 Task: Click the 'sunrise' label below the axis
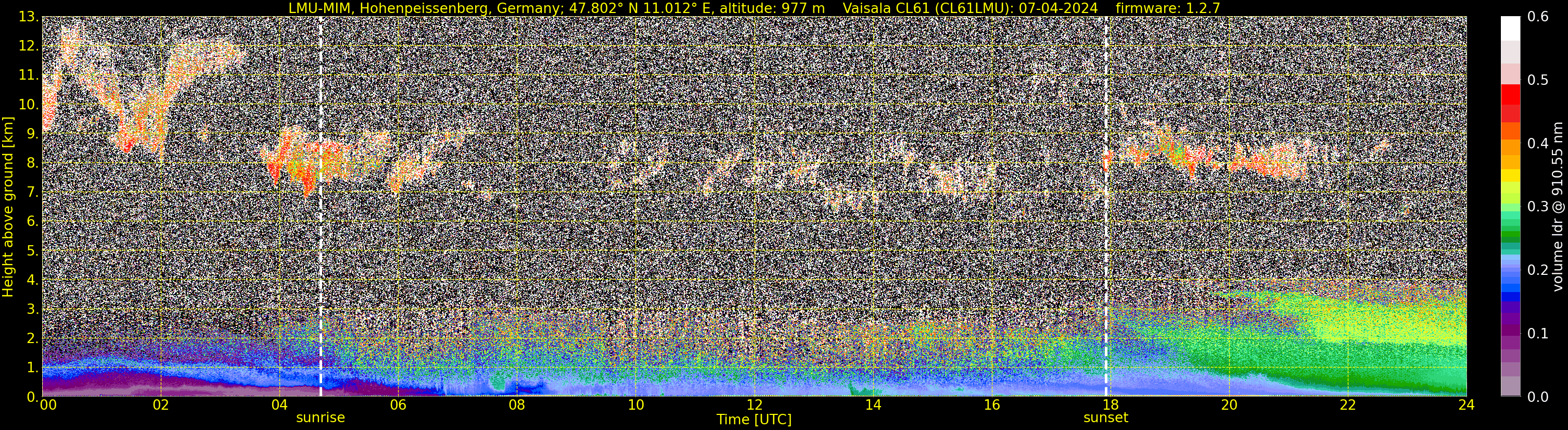[320, 418]
